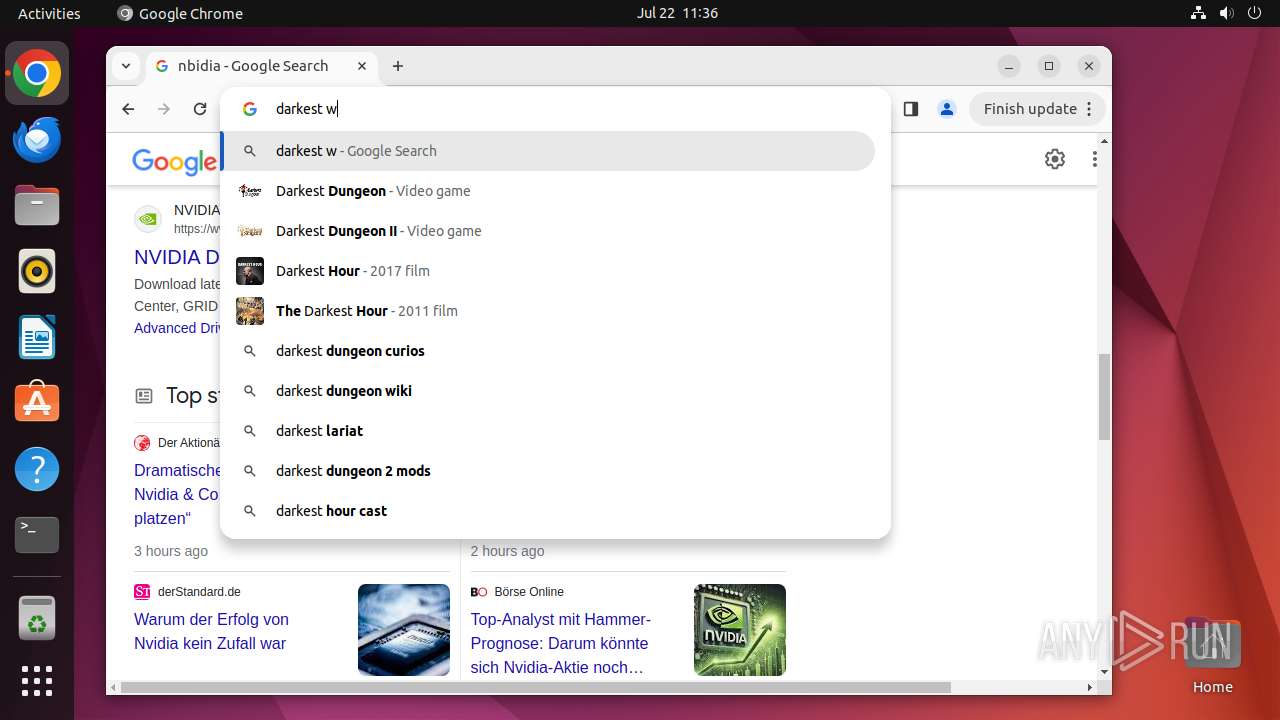This screenshot has width=1280, height=720.
Task: Open Google page three-dot options menu
Action: pyautogui.click(x=1094, y=159)
